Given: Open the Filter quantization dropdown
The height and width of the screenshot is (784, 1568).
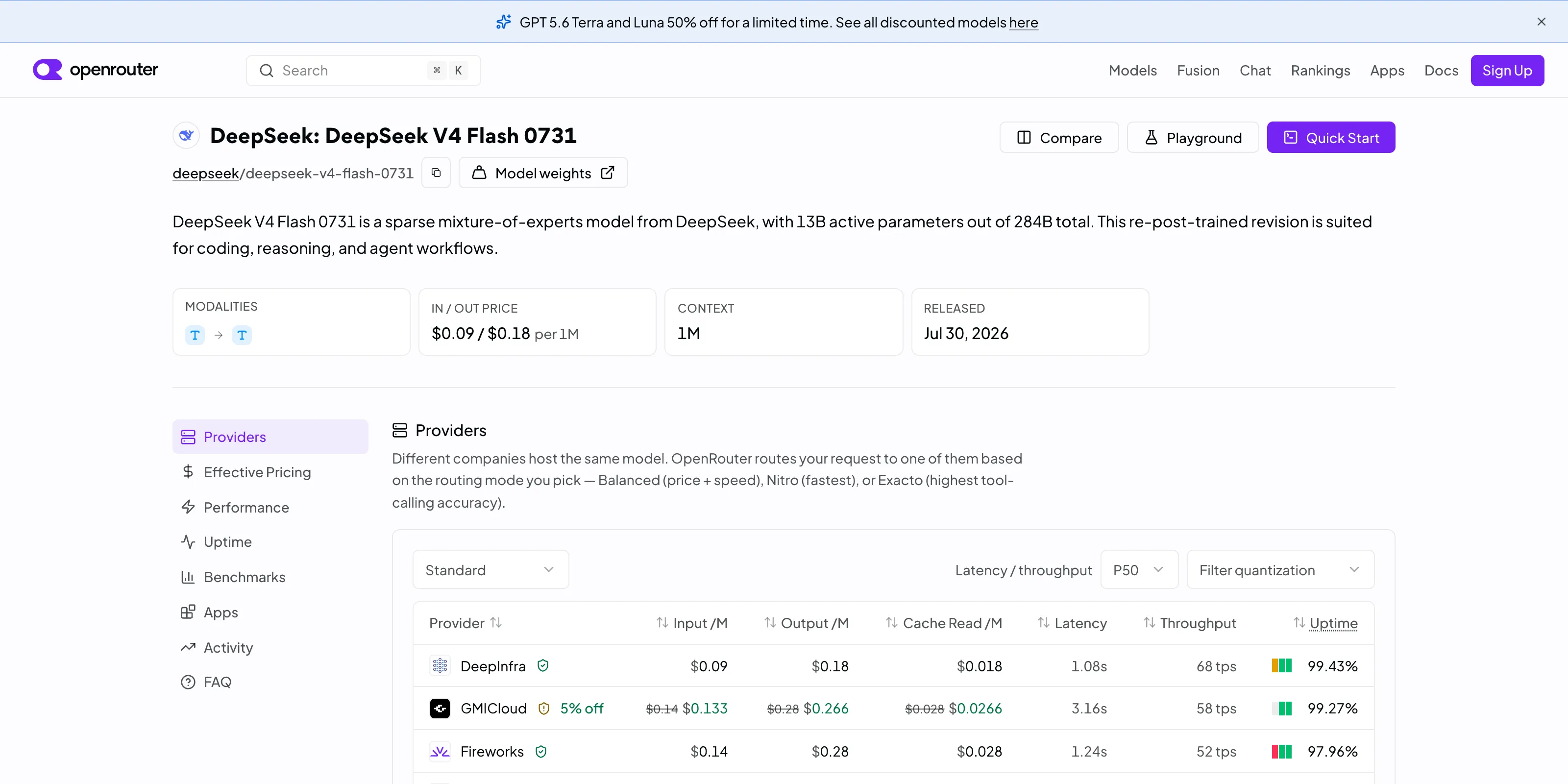Looking at the screenshot, I should (1280, 570).
